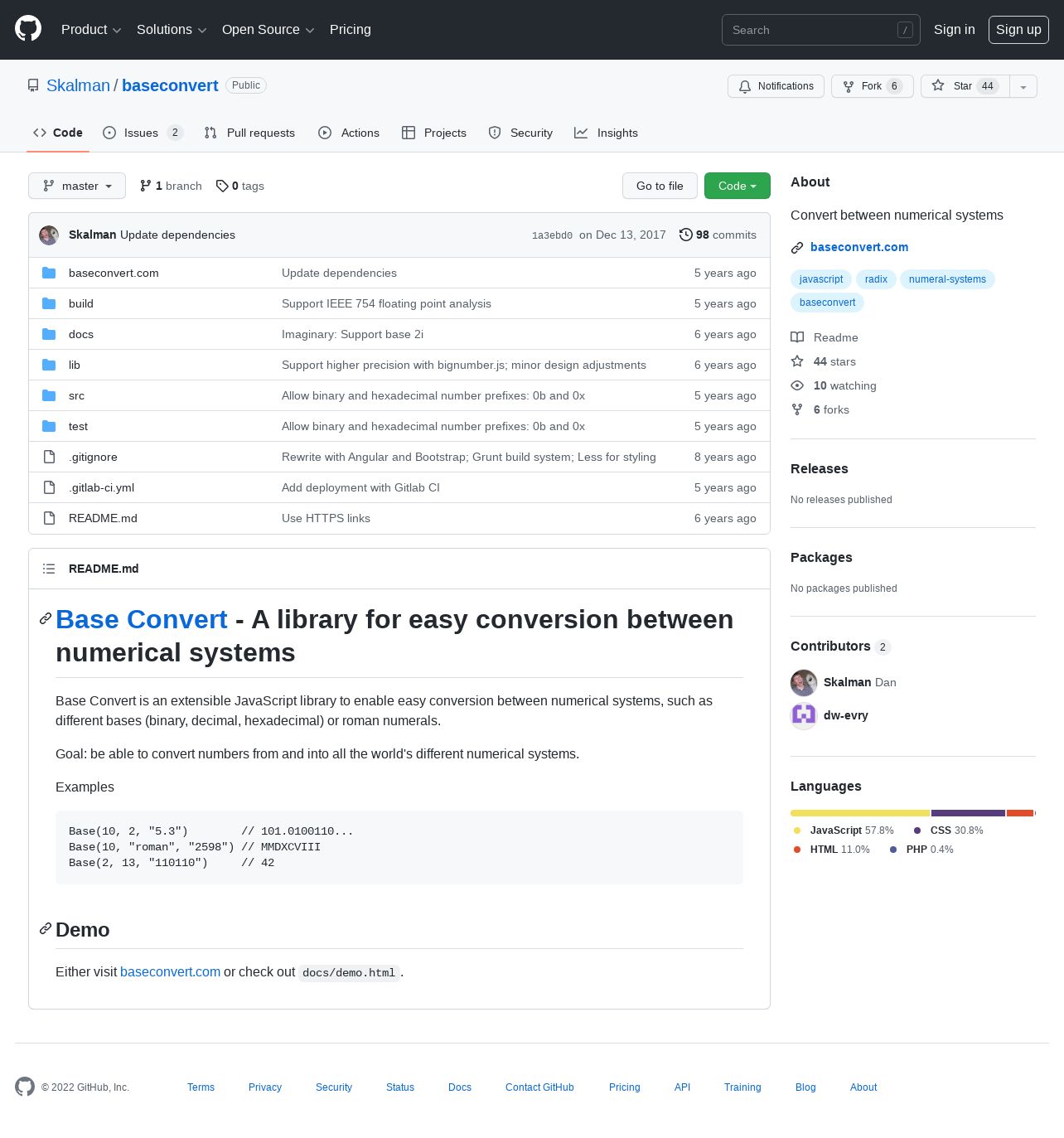1064x1138 pixels.
Task: Open the Contact GitHub footer link
Action: point(539,1087)
